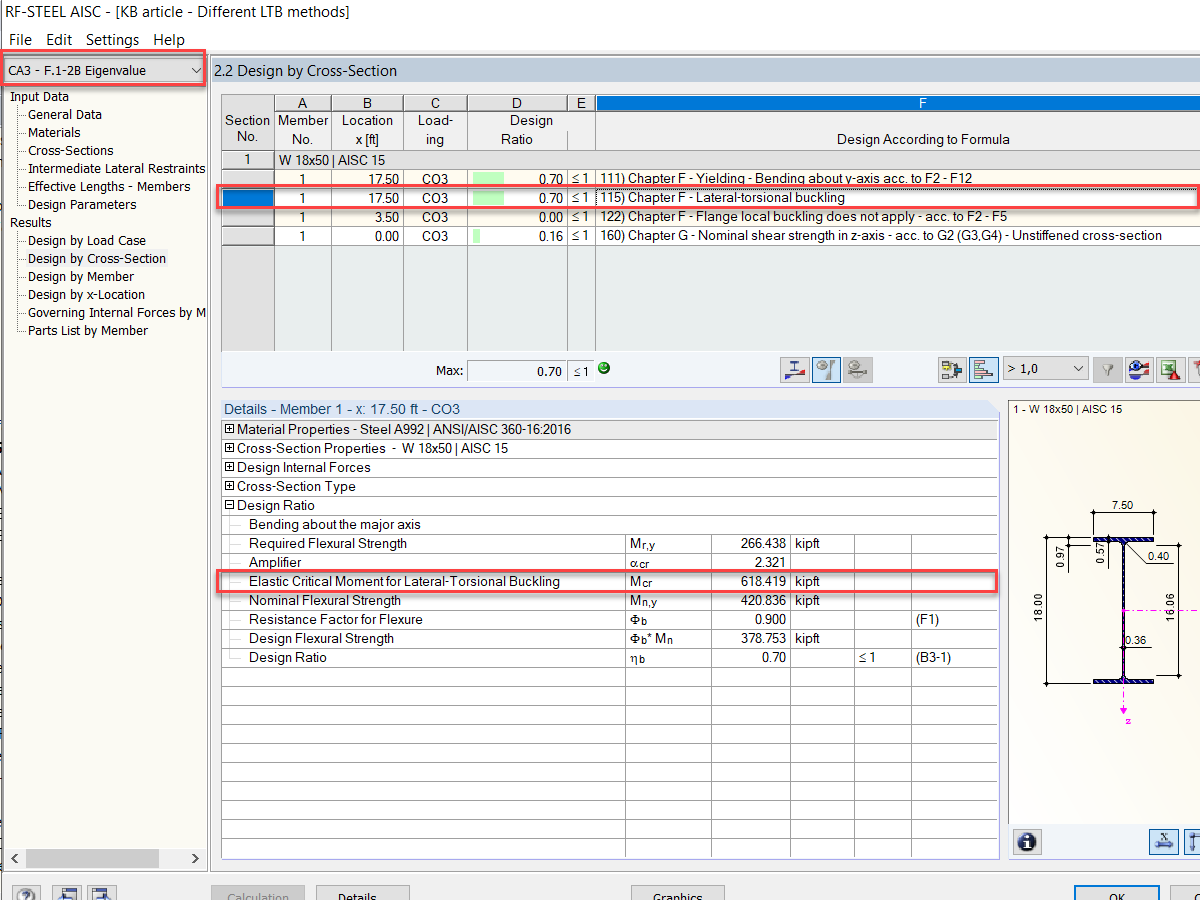Image resolution: width=1200 pixels, height=900 pixels.
Task: Click the Graphics button
Action: [x=678, y=893]
